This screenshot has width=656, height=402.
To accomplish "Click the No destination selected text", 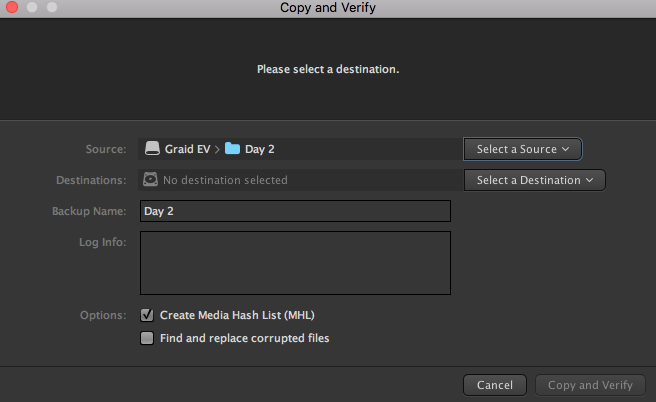I will pyautogui.click(x=225, y=180).
